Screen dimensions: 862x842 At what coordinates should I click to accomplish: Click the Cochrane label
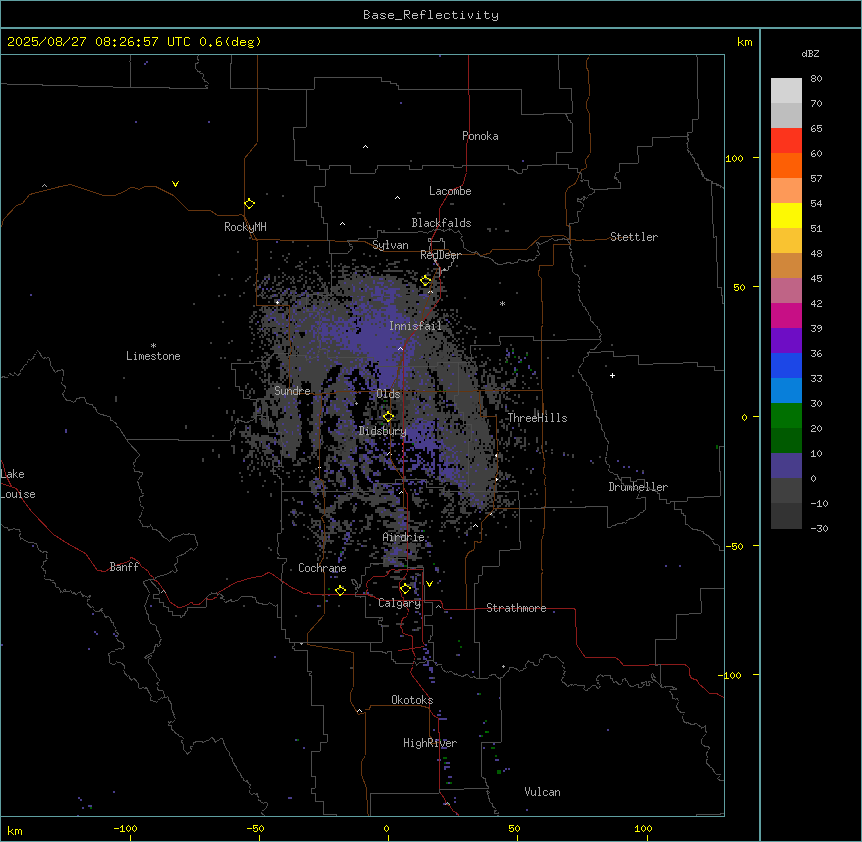pos(322,568)
